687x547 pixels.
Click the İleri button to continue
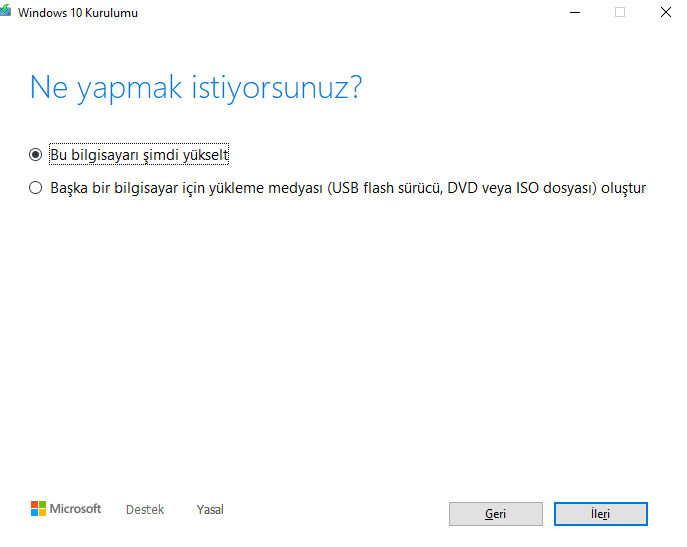tap(600, 514)
